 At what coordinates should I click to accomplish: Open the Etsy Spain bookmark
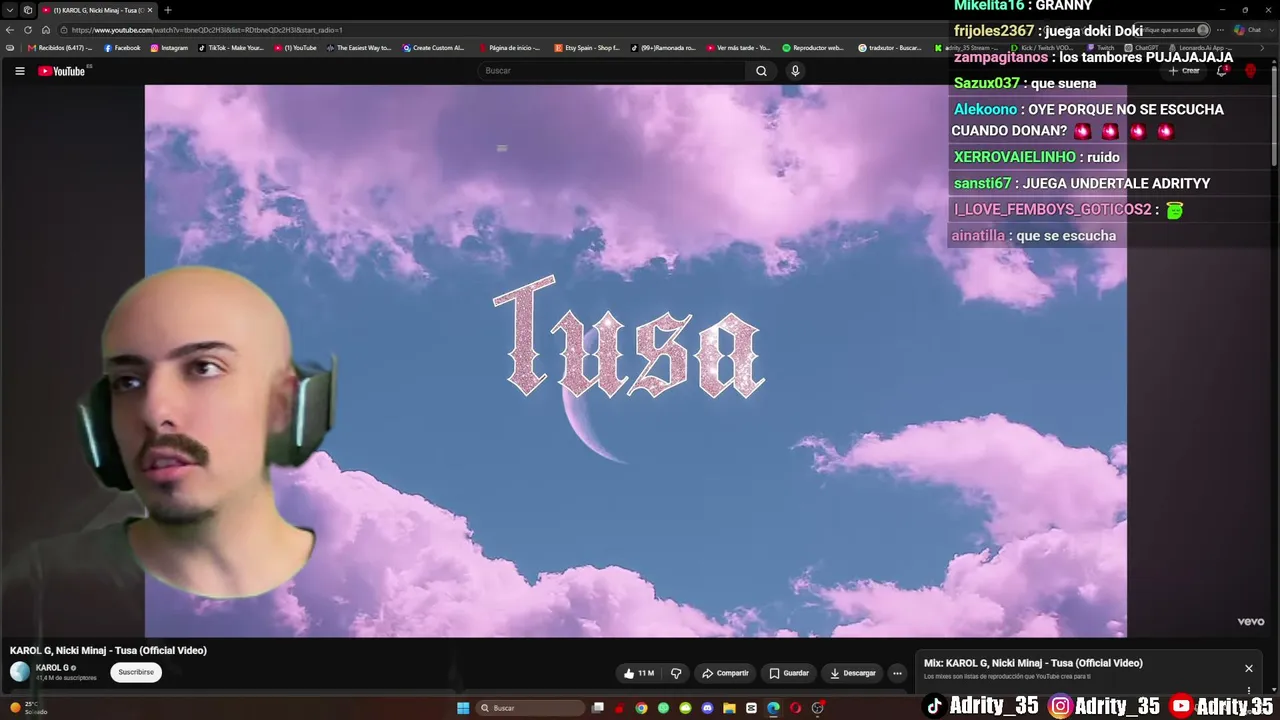tap(588, 48)
